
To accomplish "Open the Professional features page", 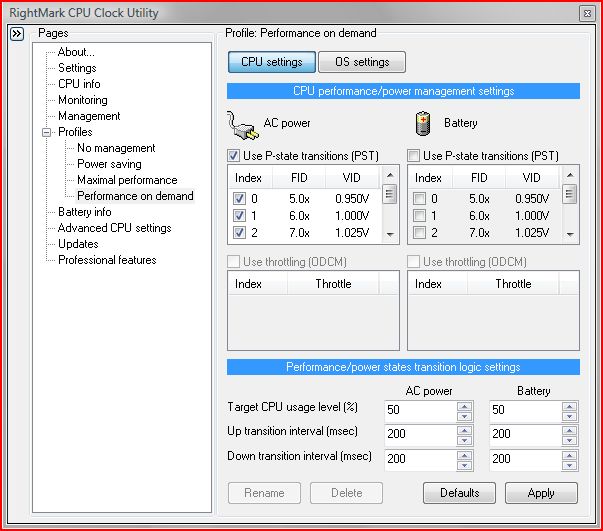I will (107, 260).
